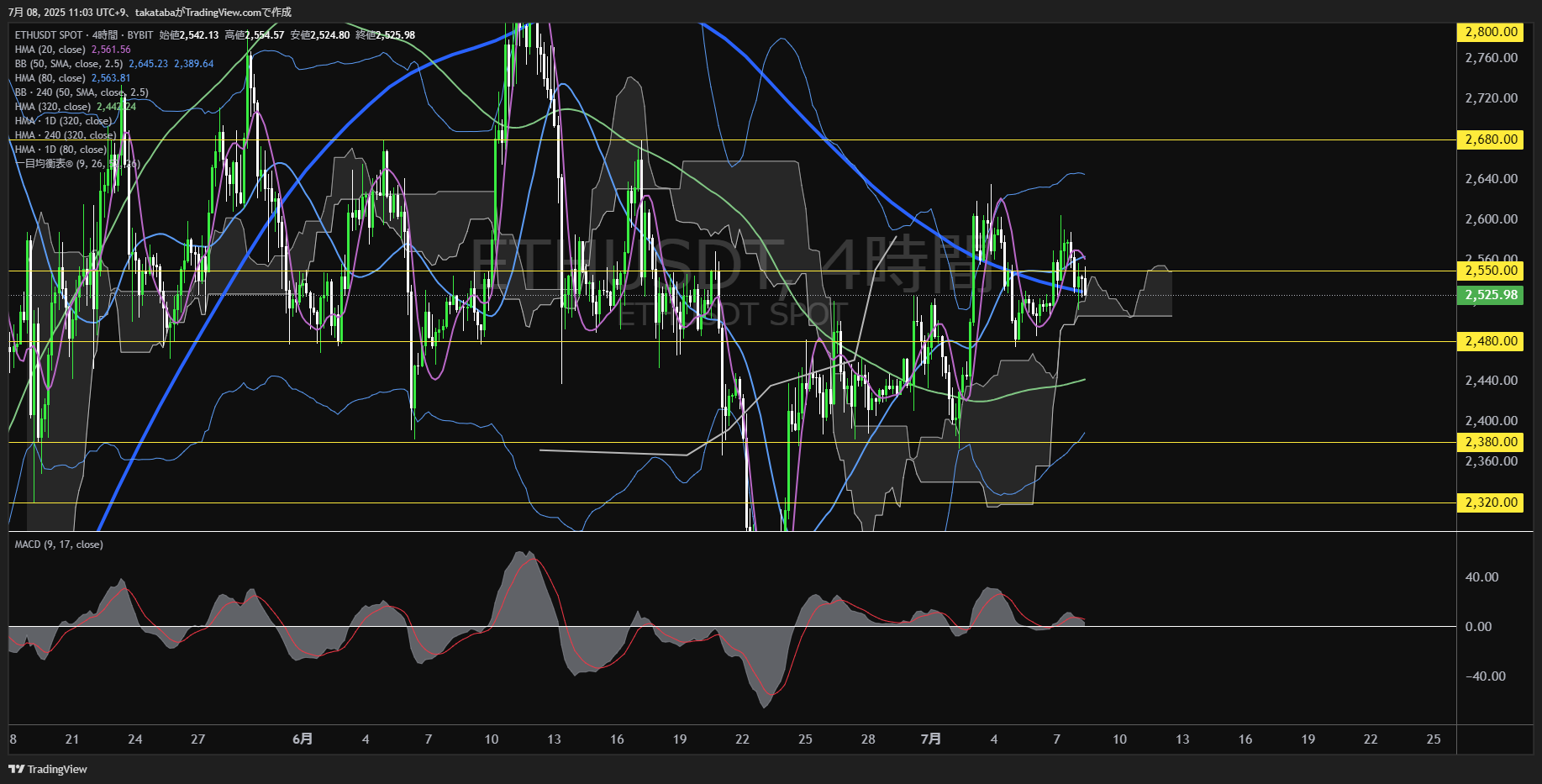The image size is (1542, 784).
Task: Click the 0.00 MACD axis value
Action: [1478, 627]
